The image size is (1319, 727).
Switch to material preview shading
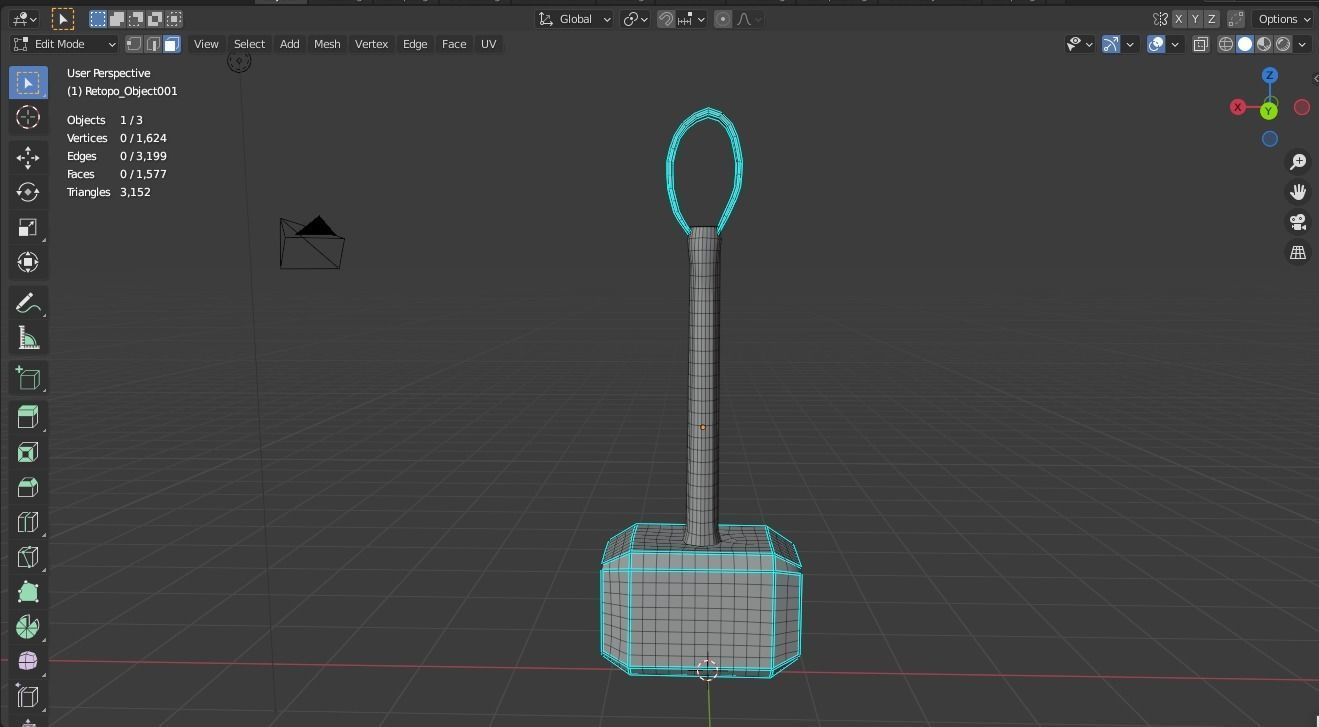(x=1264, y=44)
